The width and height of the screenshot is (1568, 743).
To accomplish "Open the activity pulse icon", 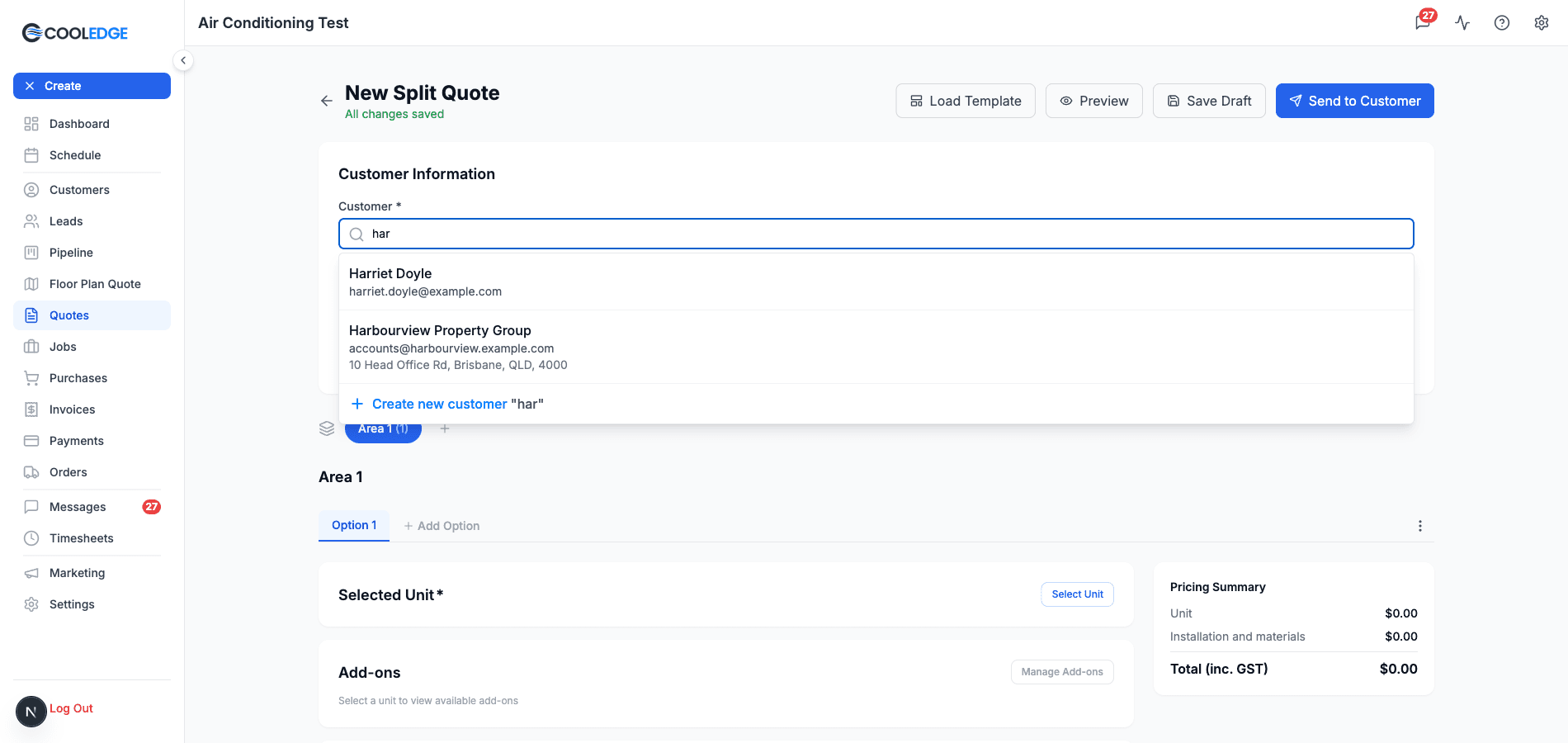I will (1462, 22).
